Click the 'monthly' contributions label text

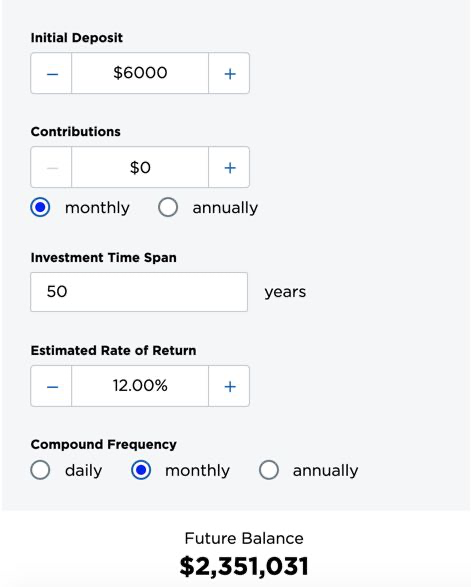(x=97, y=208)
